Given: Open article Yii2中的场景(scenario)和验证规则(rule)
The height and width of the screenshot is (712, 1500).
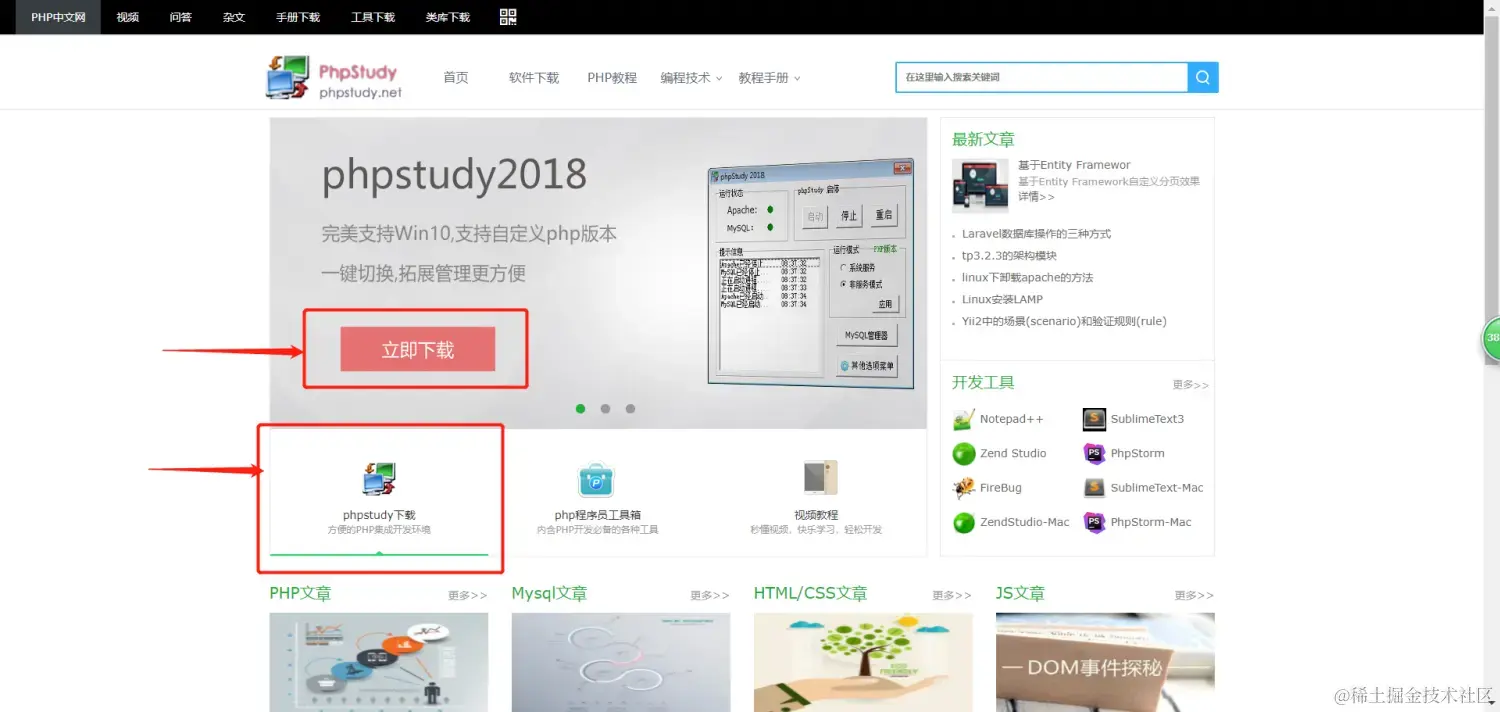Looking at the screenshot, I should [1064, 322].
